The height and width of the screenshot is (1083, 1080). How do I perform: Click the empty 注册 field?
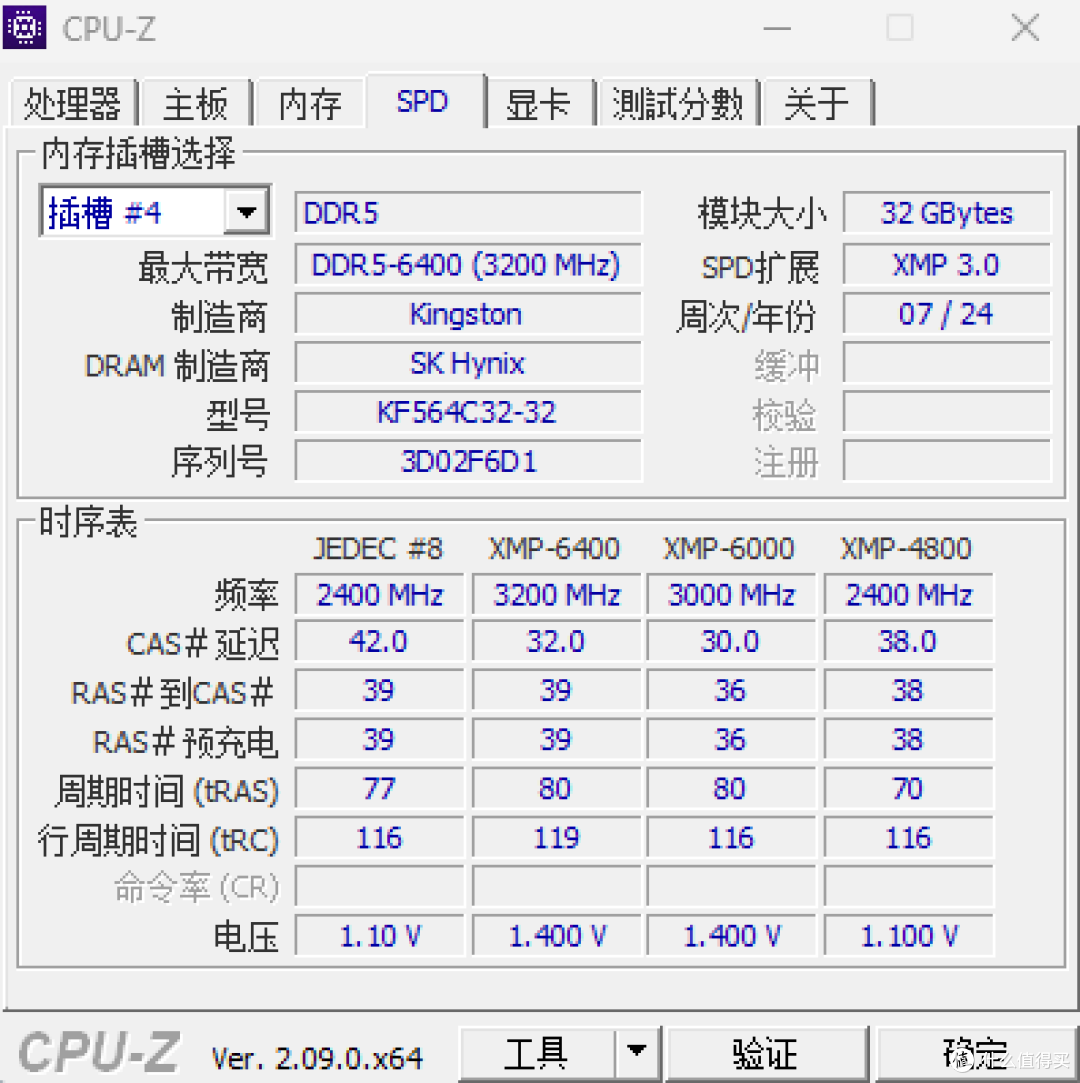(x=947, y=461)
